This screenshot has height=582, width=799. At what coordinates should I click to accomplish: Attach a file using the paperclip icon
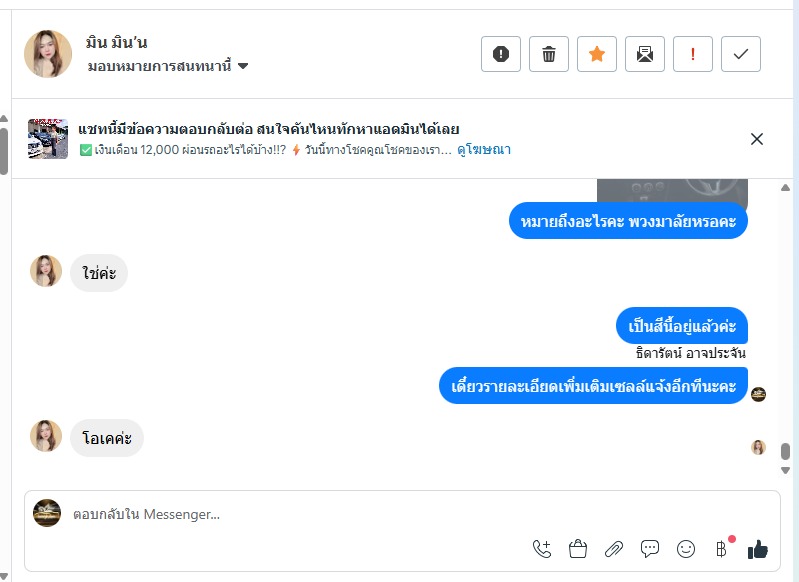(x=613, y=548)
